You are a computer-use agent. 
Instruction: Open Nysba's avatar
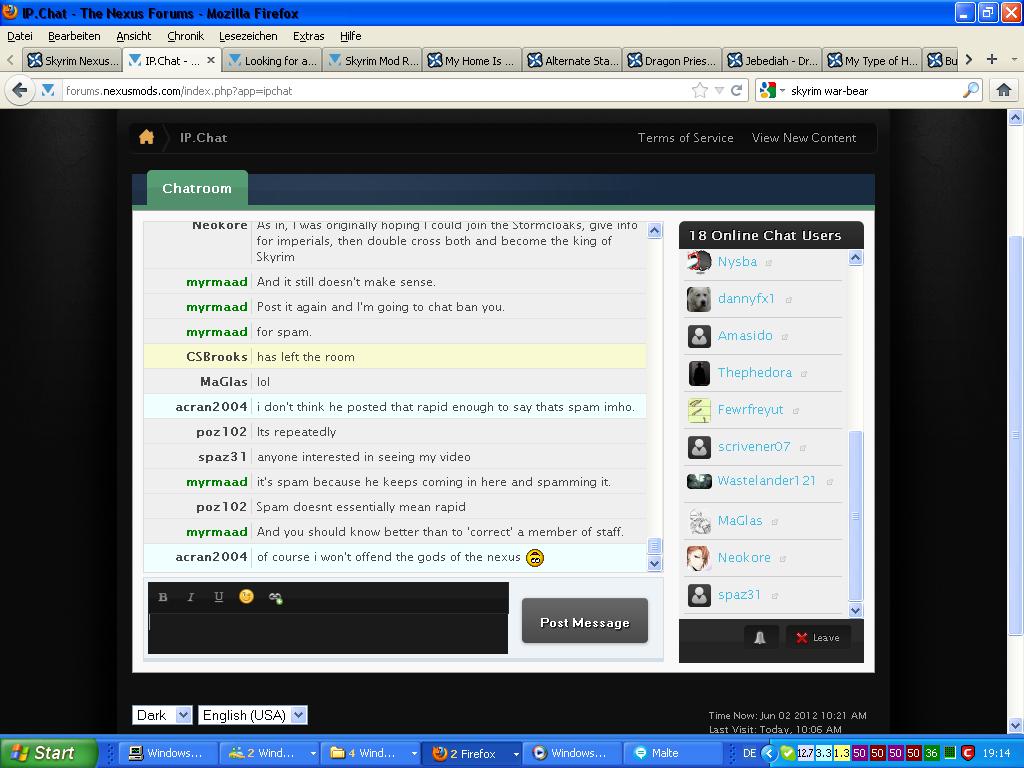(699, 262)
